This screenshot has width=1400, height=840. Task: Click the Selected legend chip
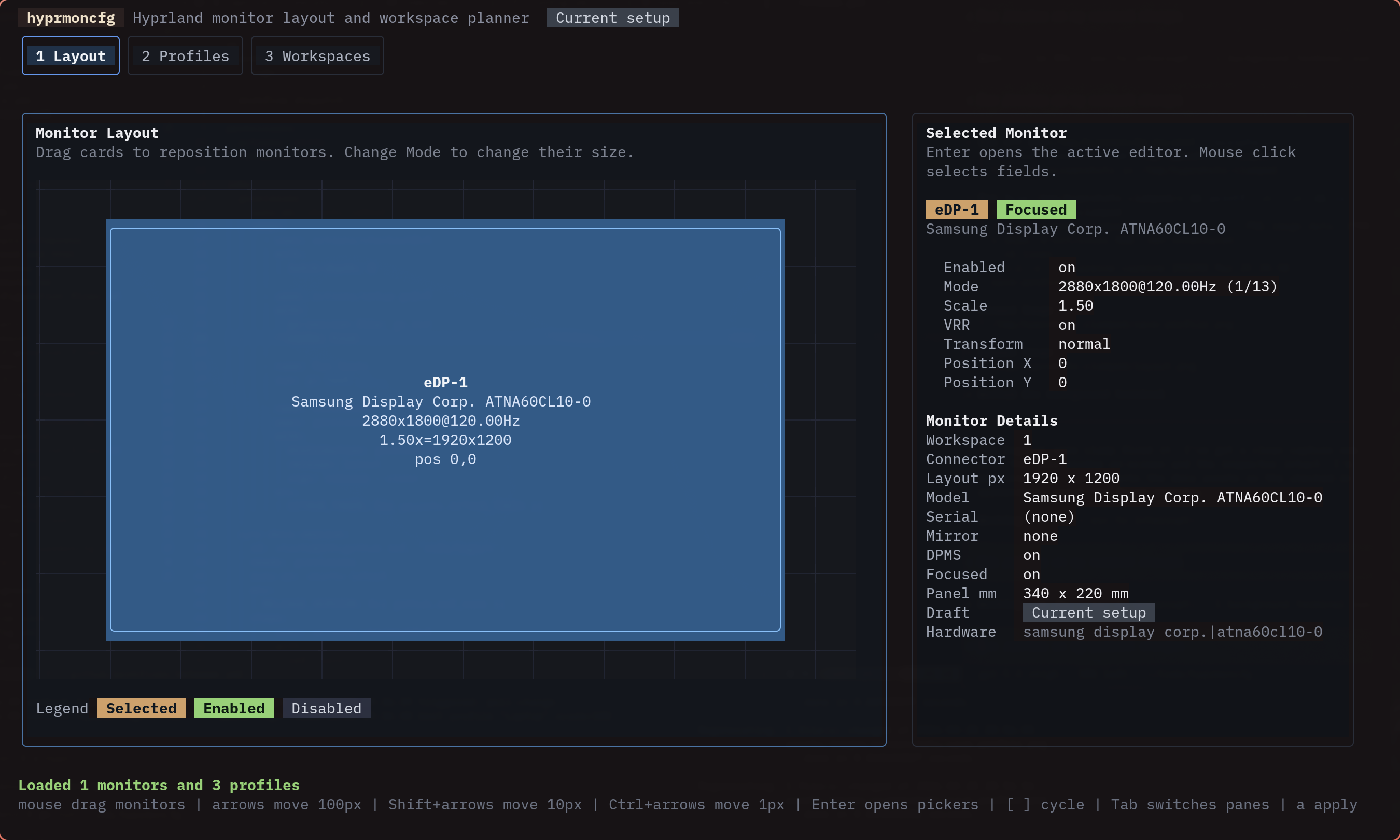(141, 708)
